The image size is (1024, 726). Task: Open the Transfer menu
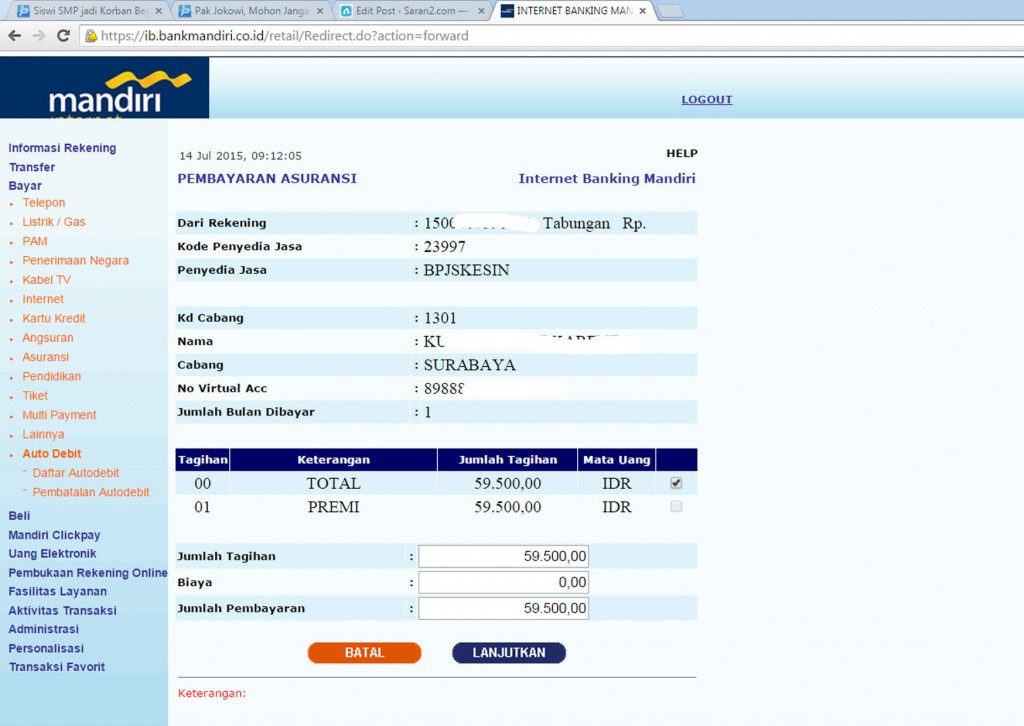point(32,167)
